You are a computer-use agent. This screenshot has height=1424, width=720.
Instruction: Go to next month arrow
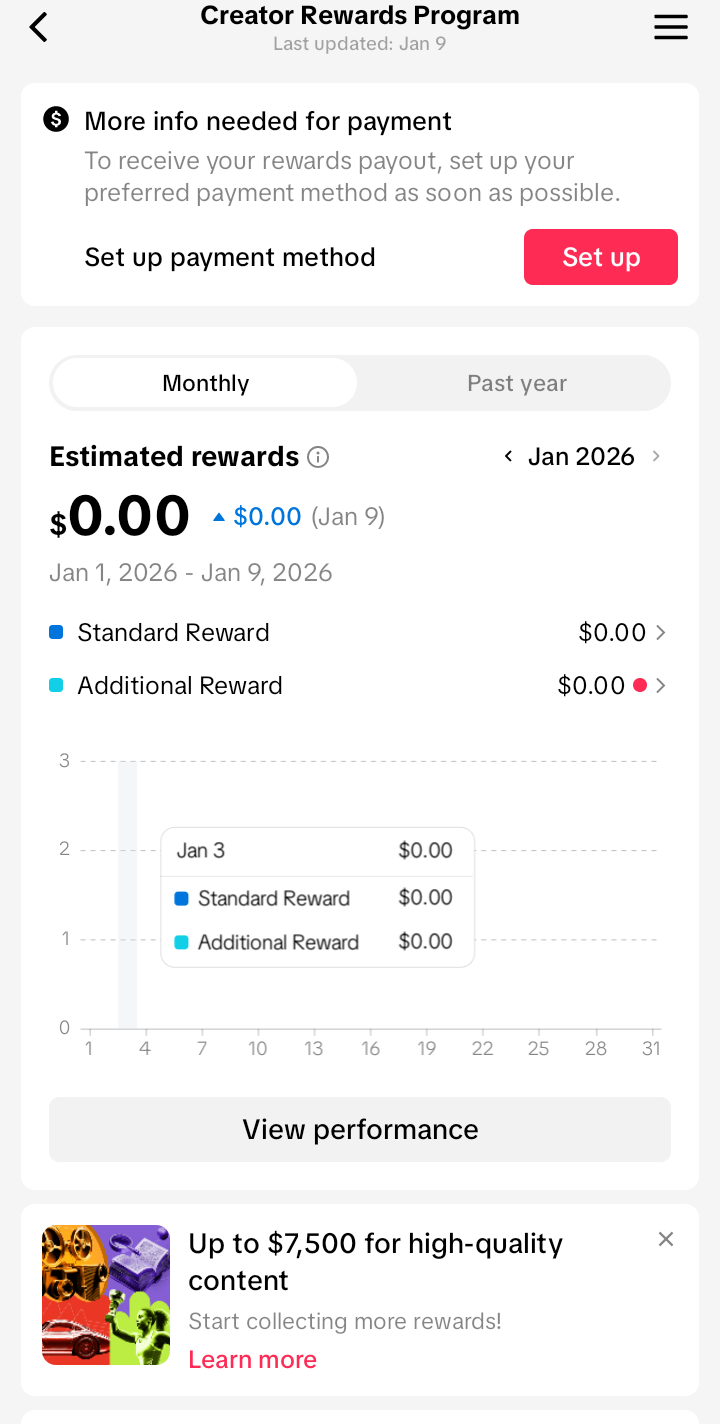656,457
